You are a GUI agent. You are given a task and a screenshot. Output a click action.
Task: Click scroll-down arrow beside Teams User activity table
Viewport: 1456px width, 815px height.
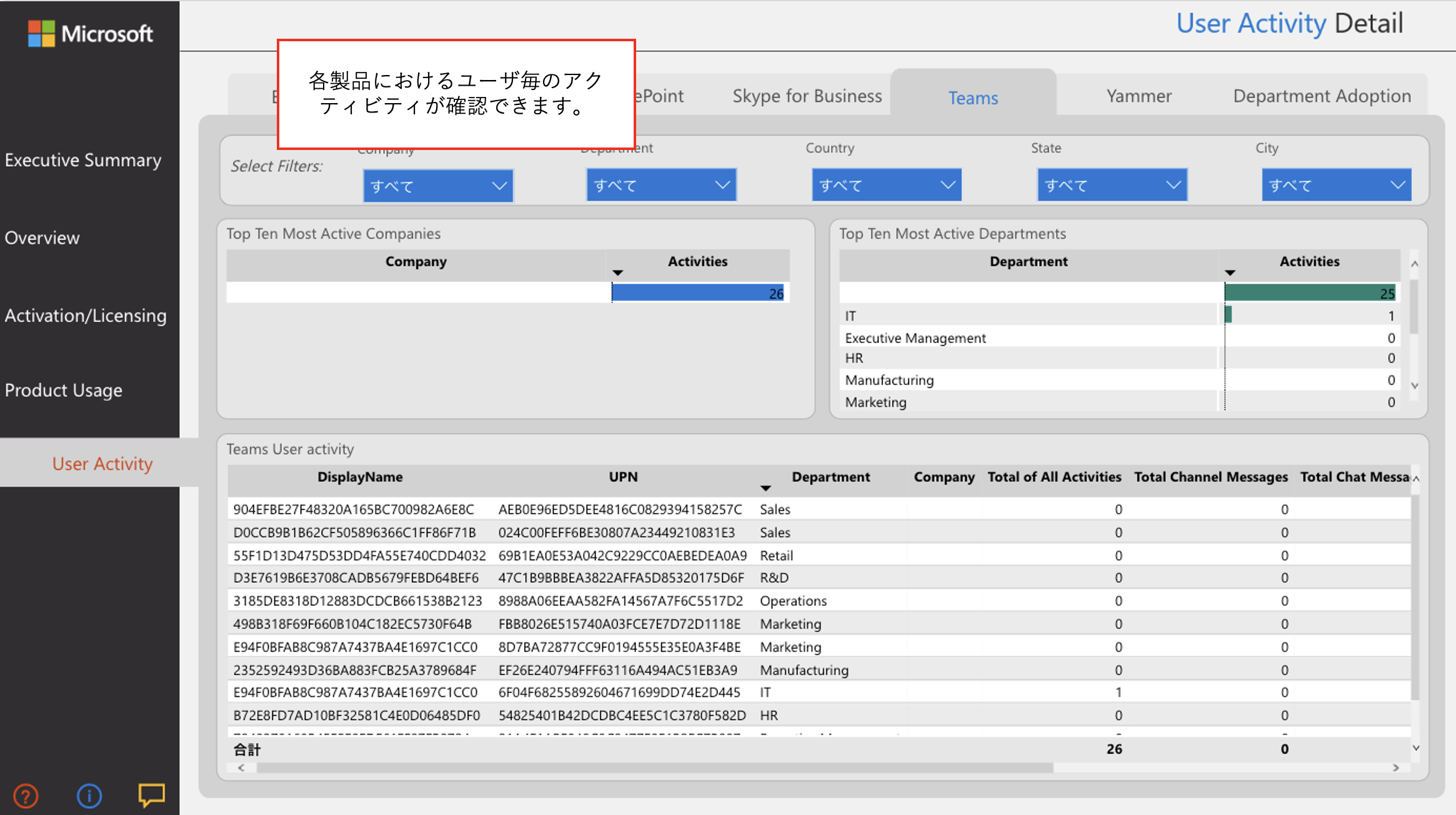coord(1415,747)
